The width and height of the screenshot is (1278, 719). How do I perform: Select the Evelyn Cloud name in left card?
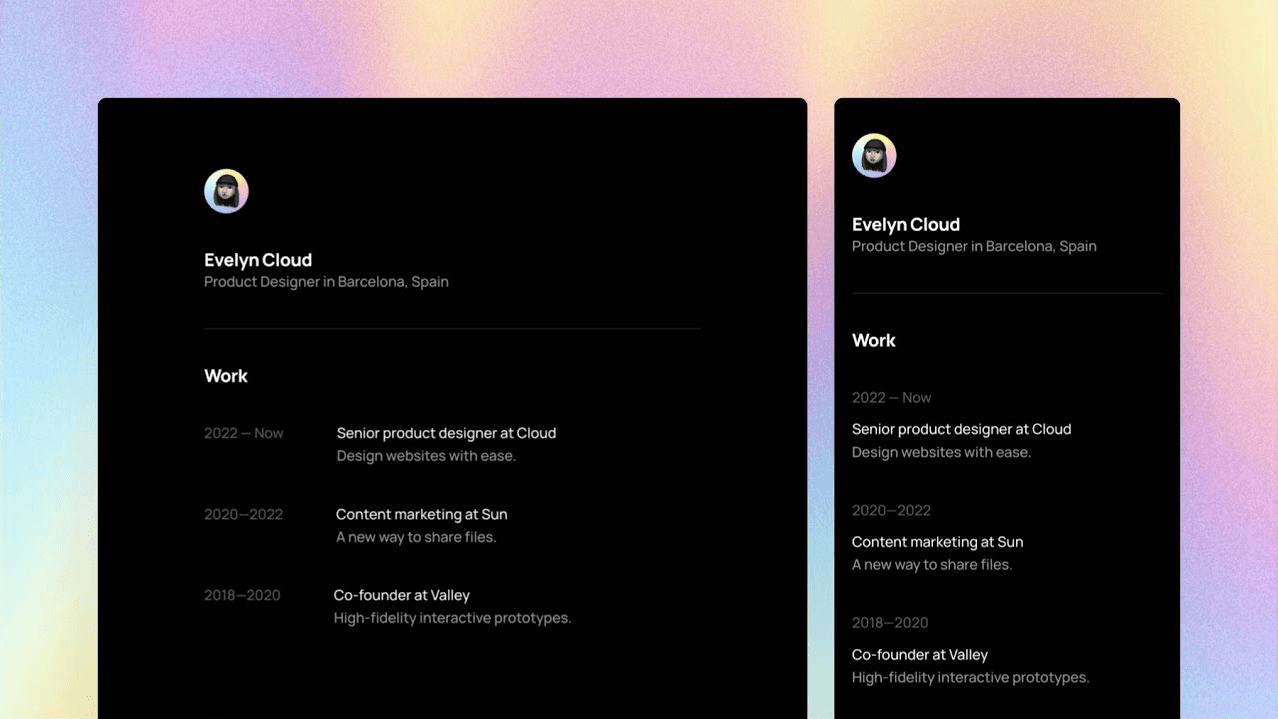tap(258, 260)
